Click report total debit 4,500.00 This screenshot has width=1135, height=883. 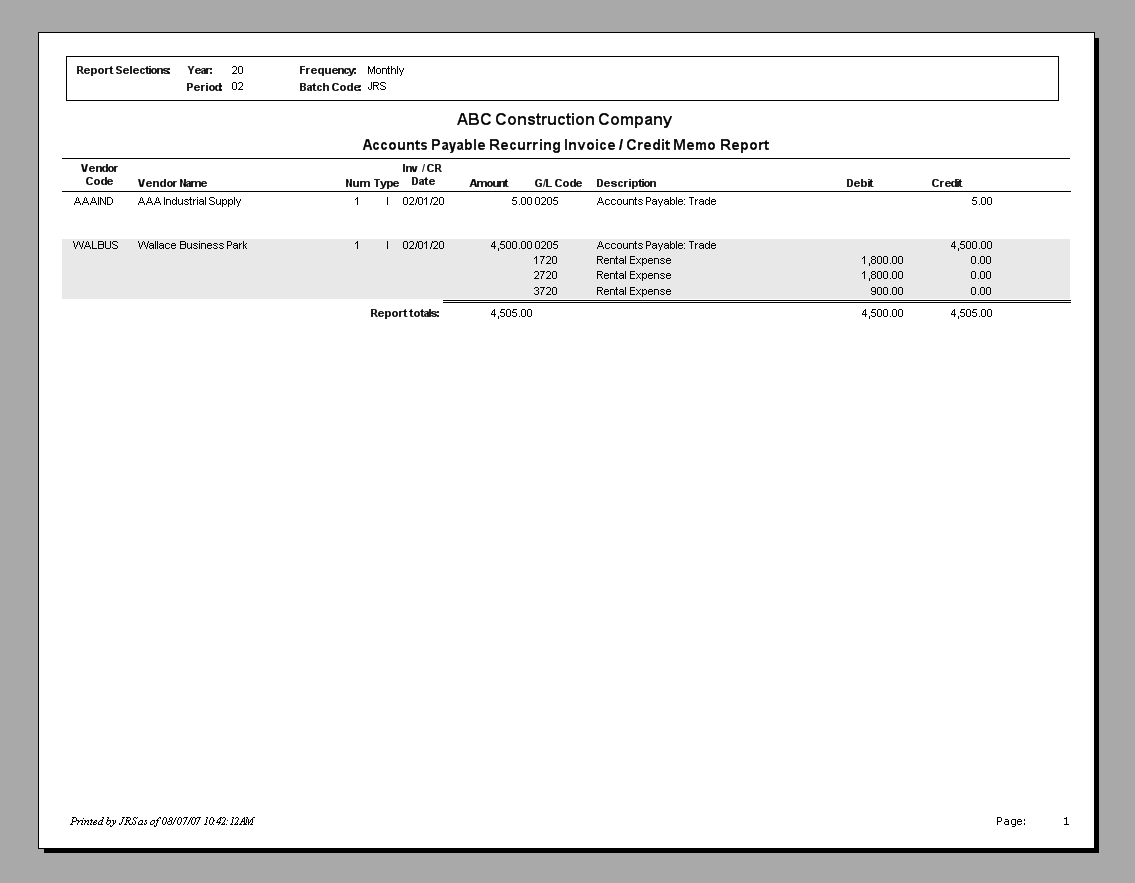tap(882, 313)
